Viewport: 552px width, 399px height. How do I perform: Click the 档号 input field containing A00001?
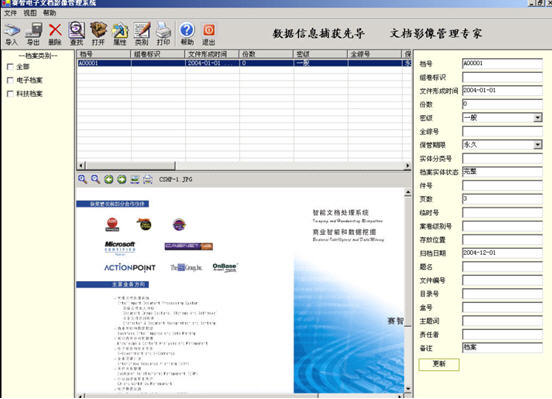[502, 63]
